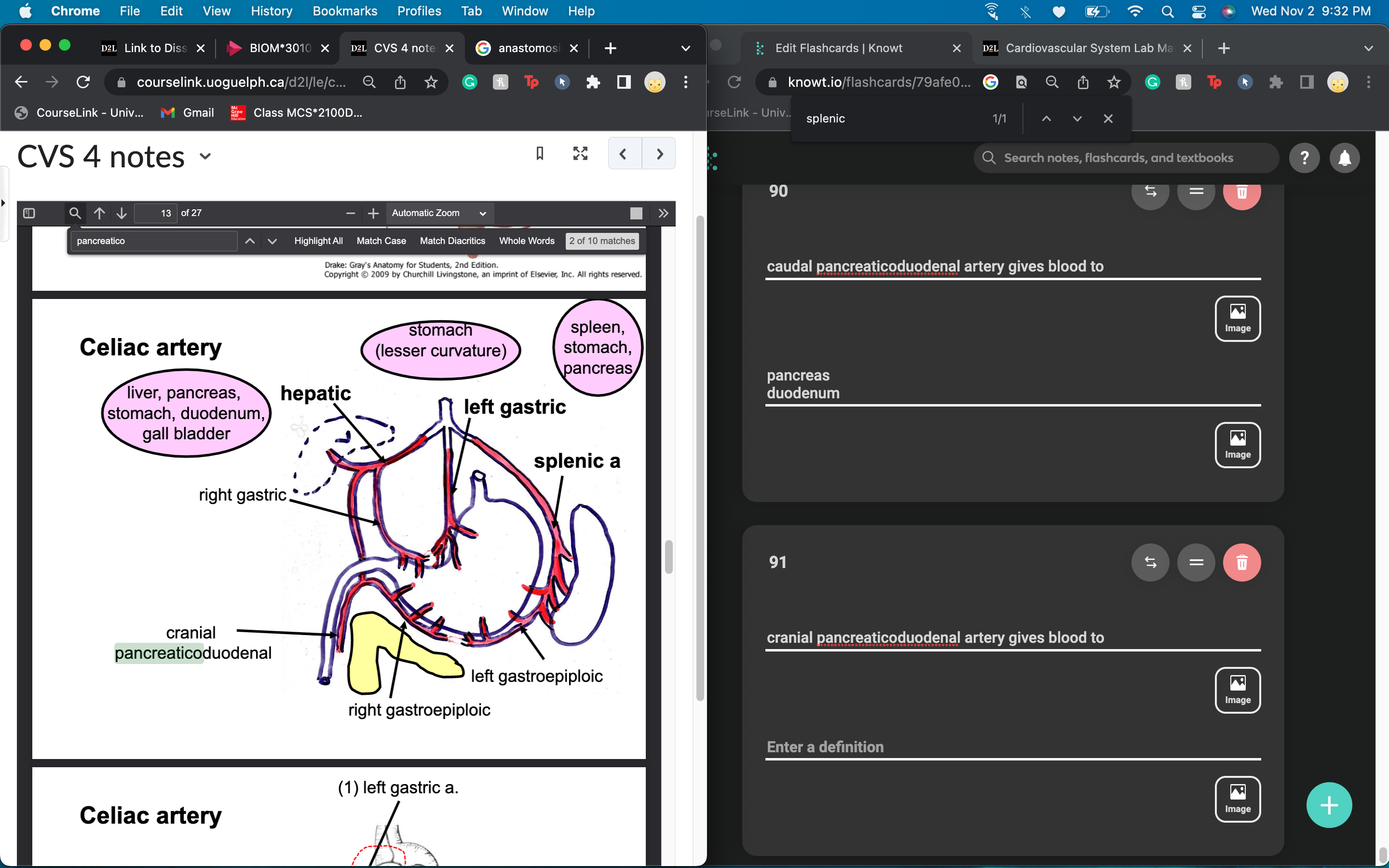Add a new flashcard with plus button
Image resolution: width=1389 pixels, height=868 pixels.
pos(1329,805)
